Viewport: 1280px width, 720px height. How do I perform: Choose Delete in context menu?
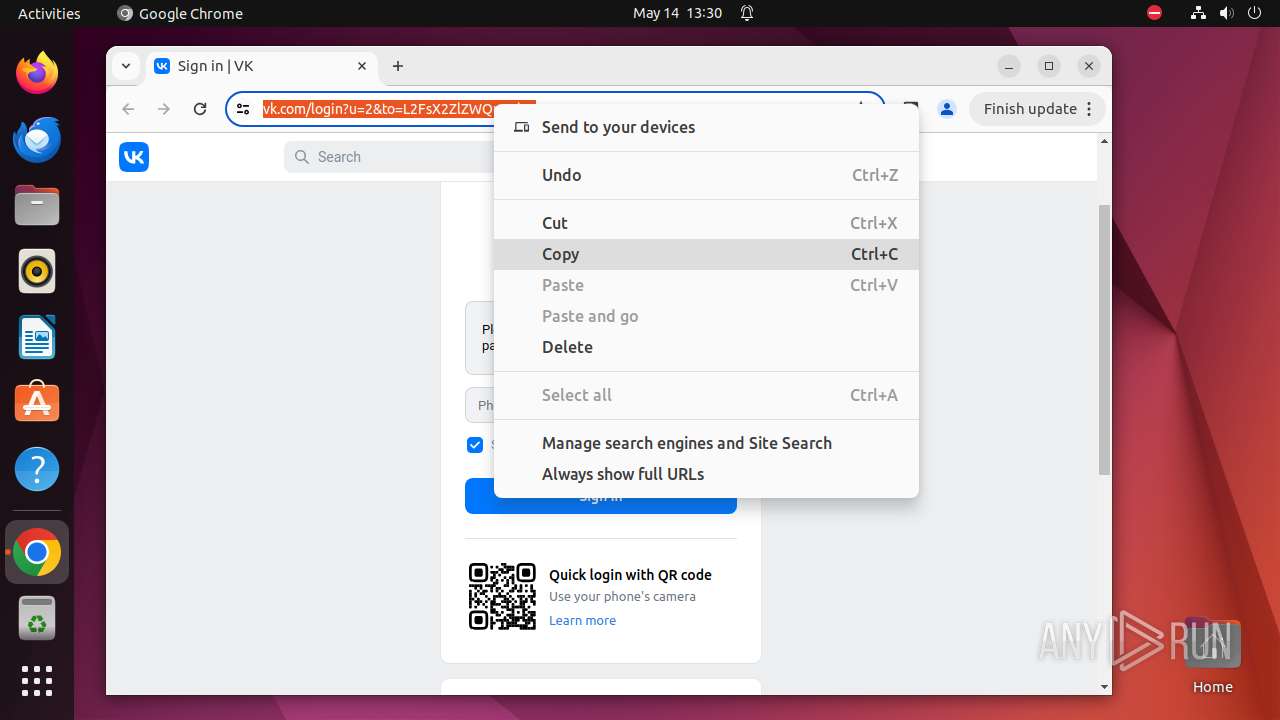coord(706,347)
